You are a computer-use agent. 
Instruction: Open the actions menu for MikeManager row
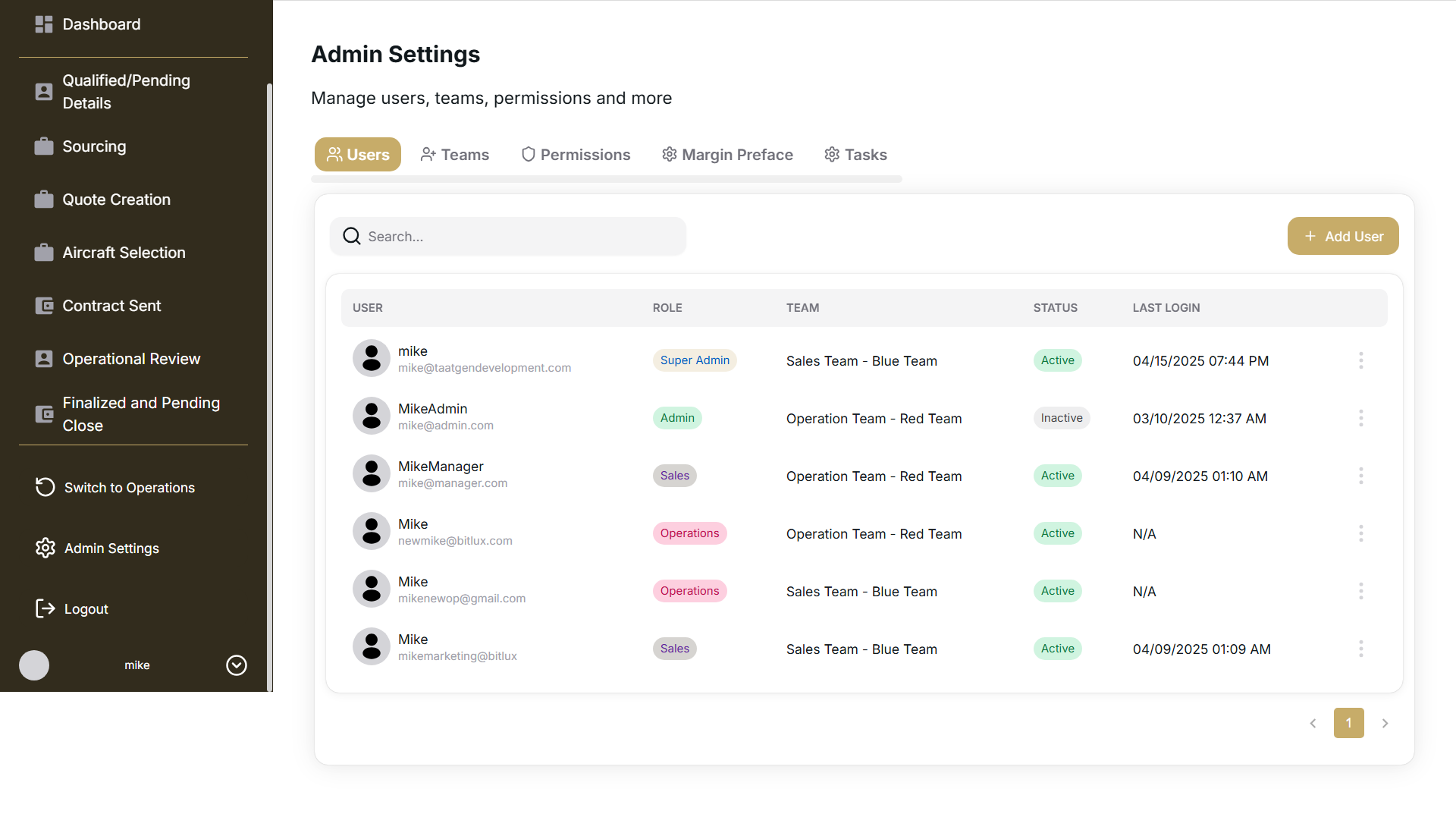click(x=1360, y=476)
